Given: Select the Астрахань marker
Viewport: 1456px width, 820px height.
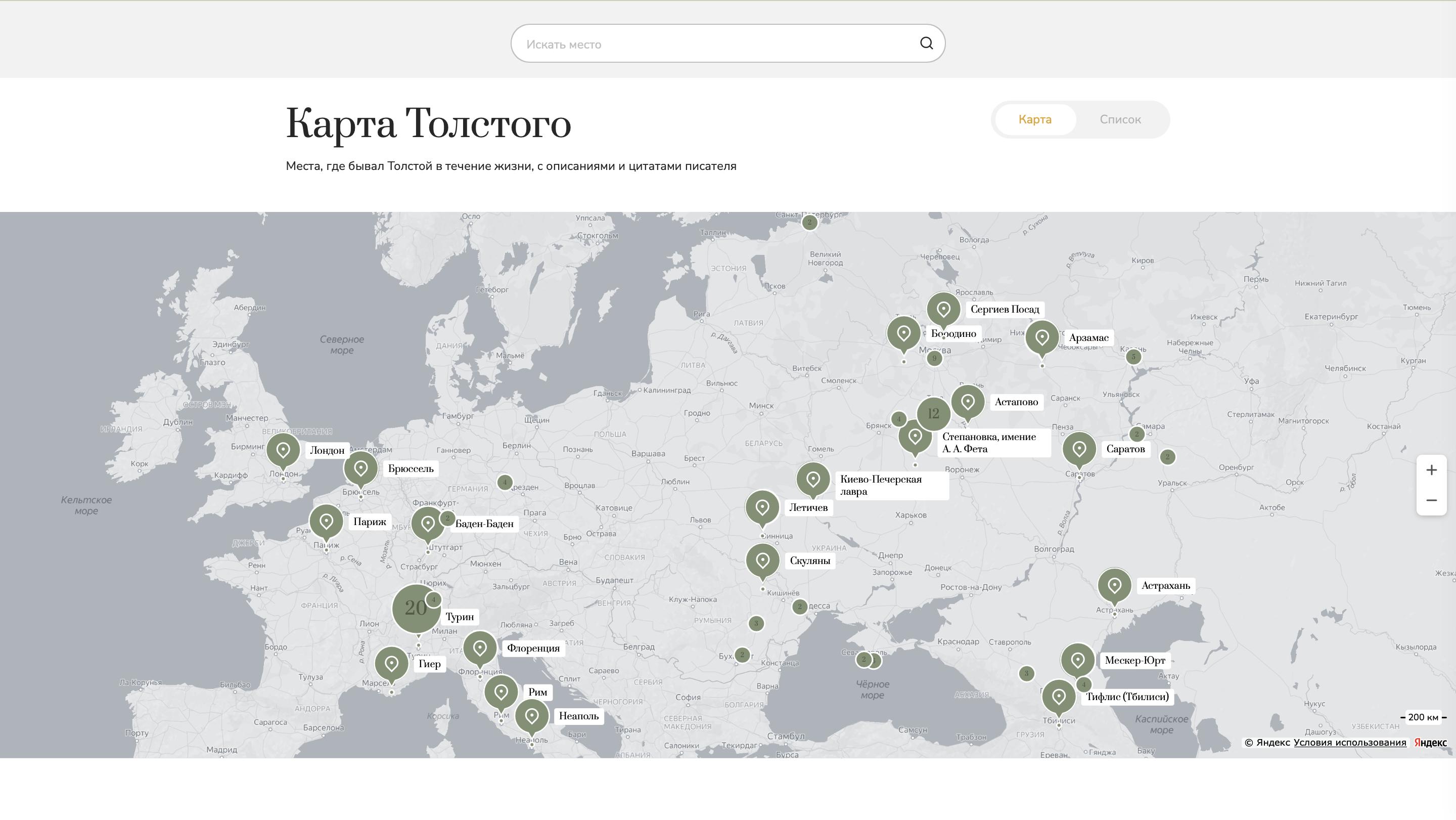Looking at the screenshot, I should [1114, 586].
